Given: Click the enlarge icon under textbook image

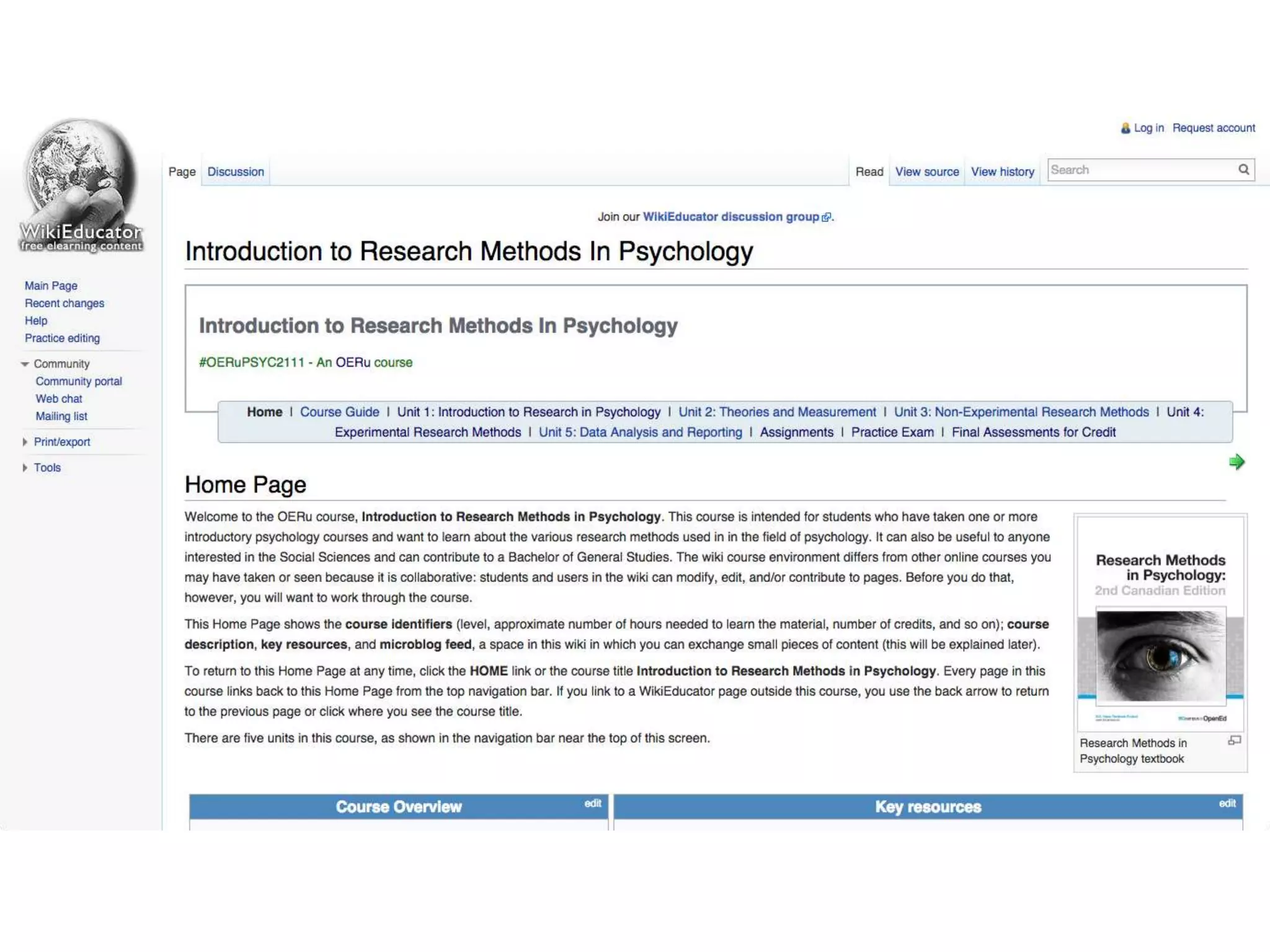Looking at the screenshot, I should [1234, 741].
